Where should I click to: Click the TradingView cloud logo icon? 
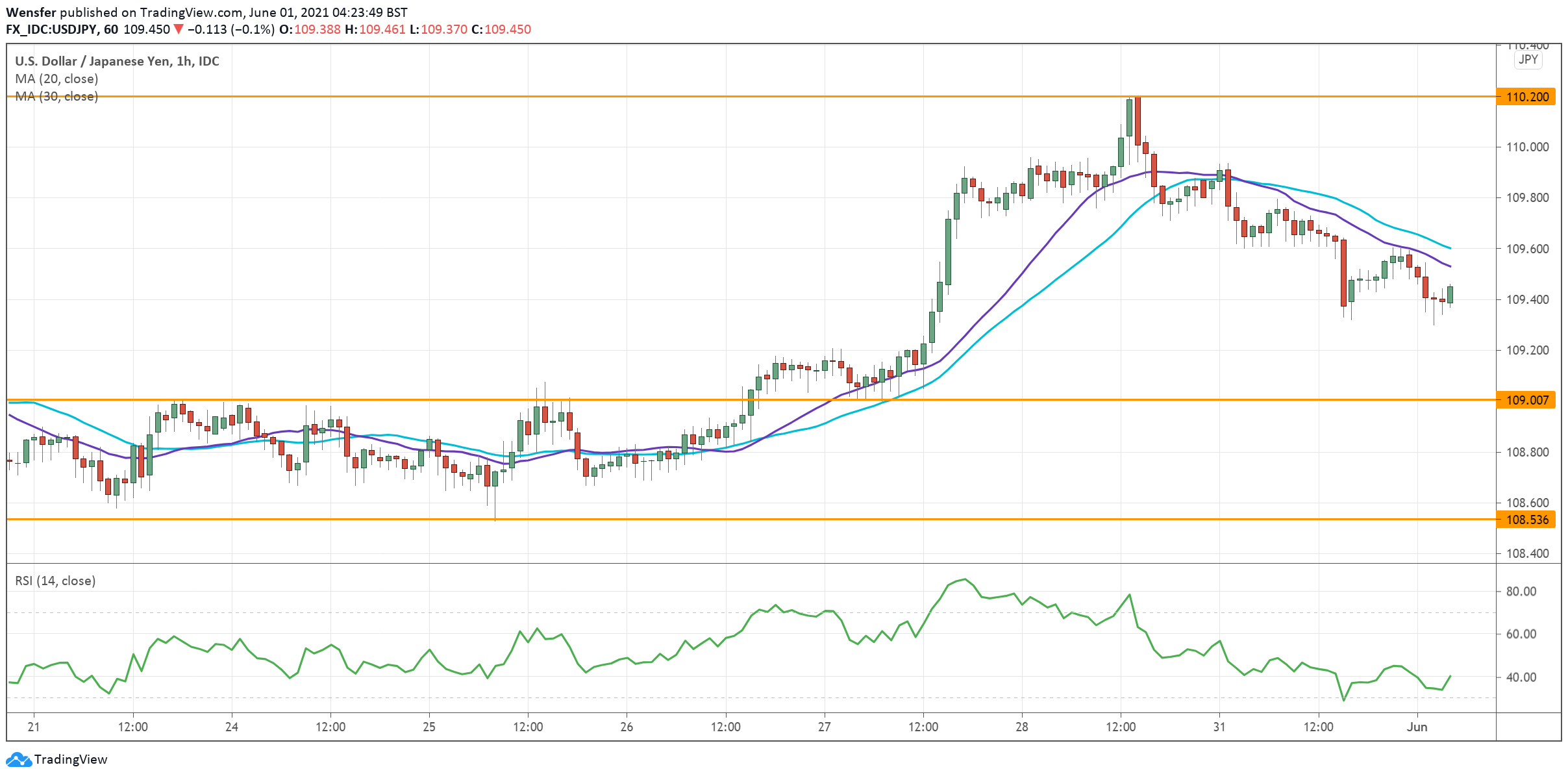(x=18, y=759)
